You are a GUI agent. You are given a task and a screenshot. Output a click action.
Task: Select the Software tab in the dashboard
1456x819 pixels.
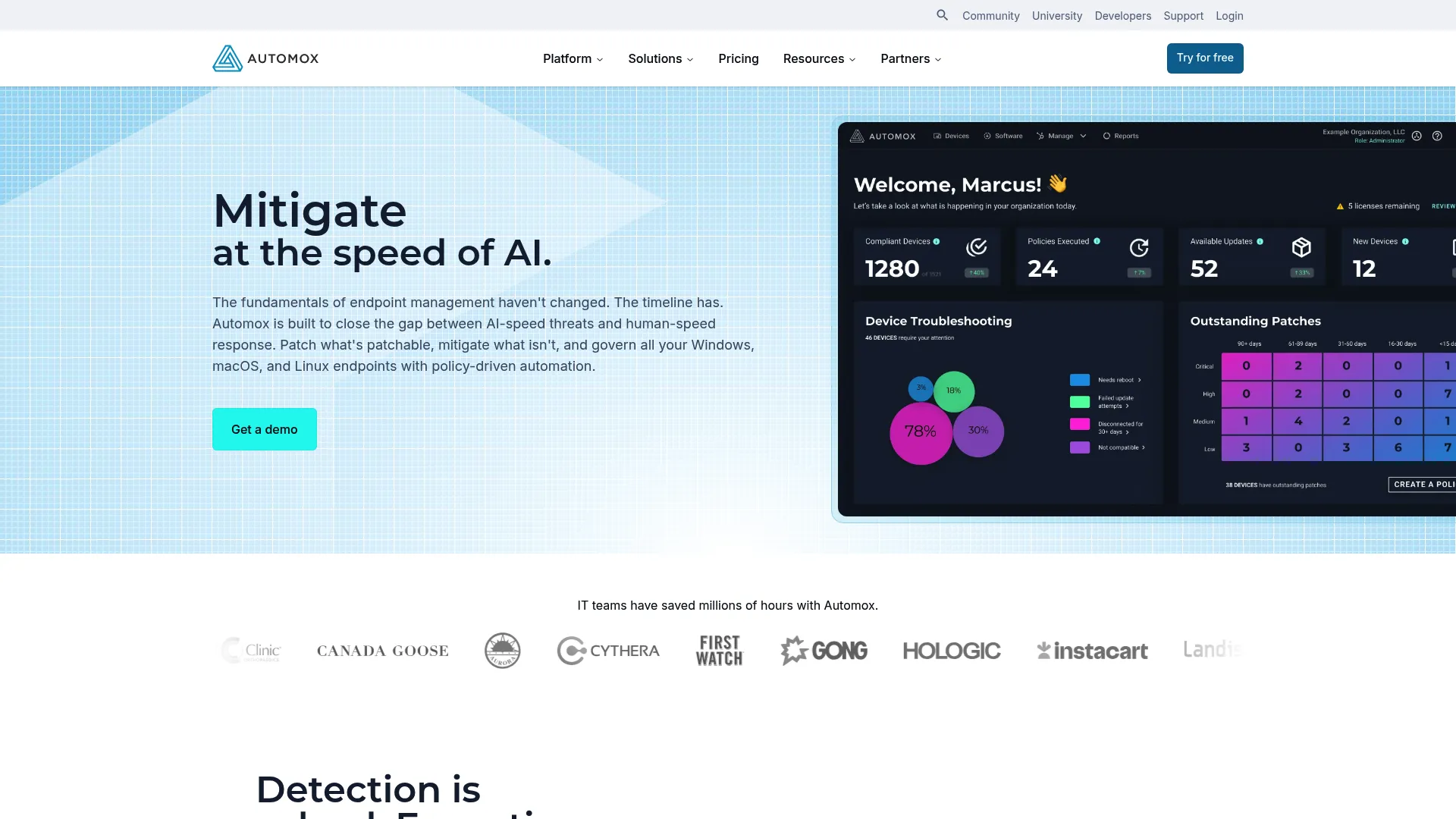click(x=1003, y=136)
